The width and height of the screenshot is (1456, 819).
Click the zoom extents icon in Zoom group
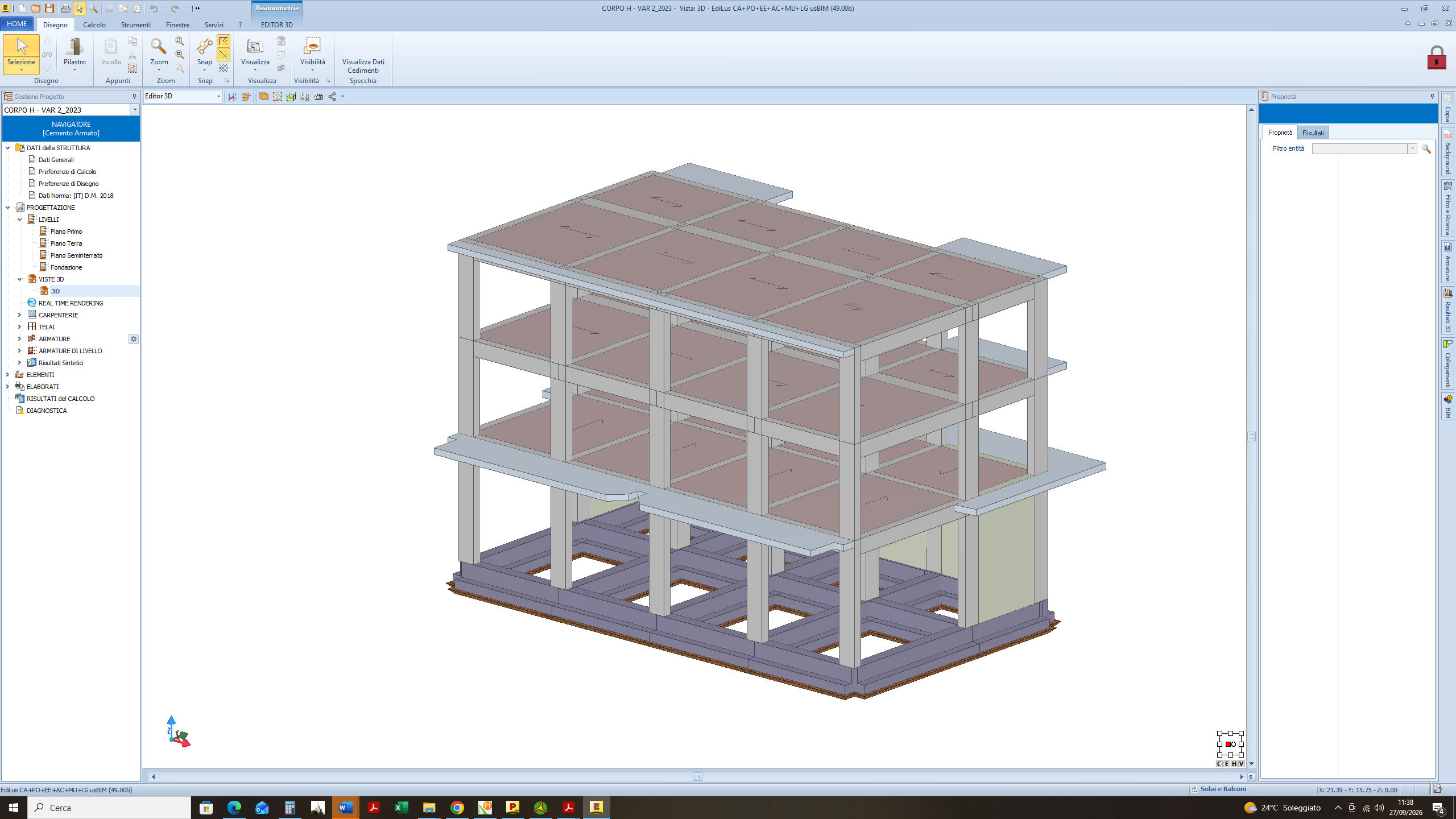tap(180, 55)
